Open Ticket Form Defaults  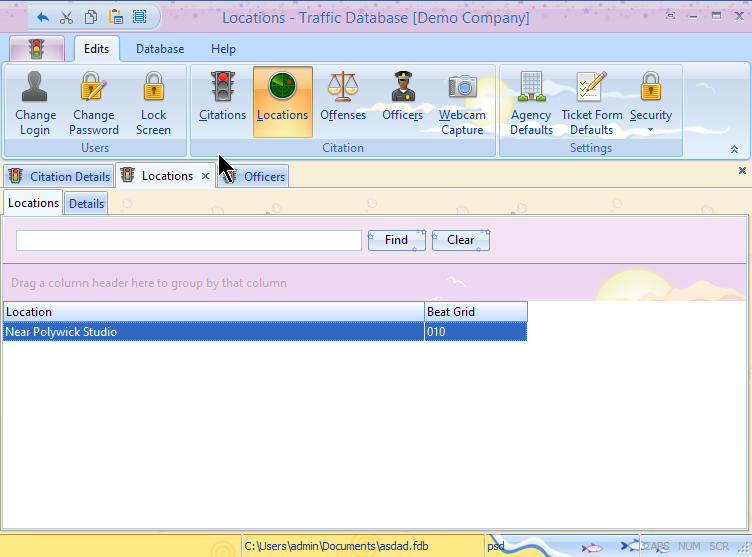point(592,103)
